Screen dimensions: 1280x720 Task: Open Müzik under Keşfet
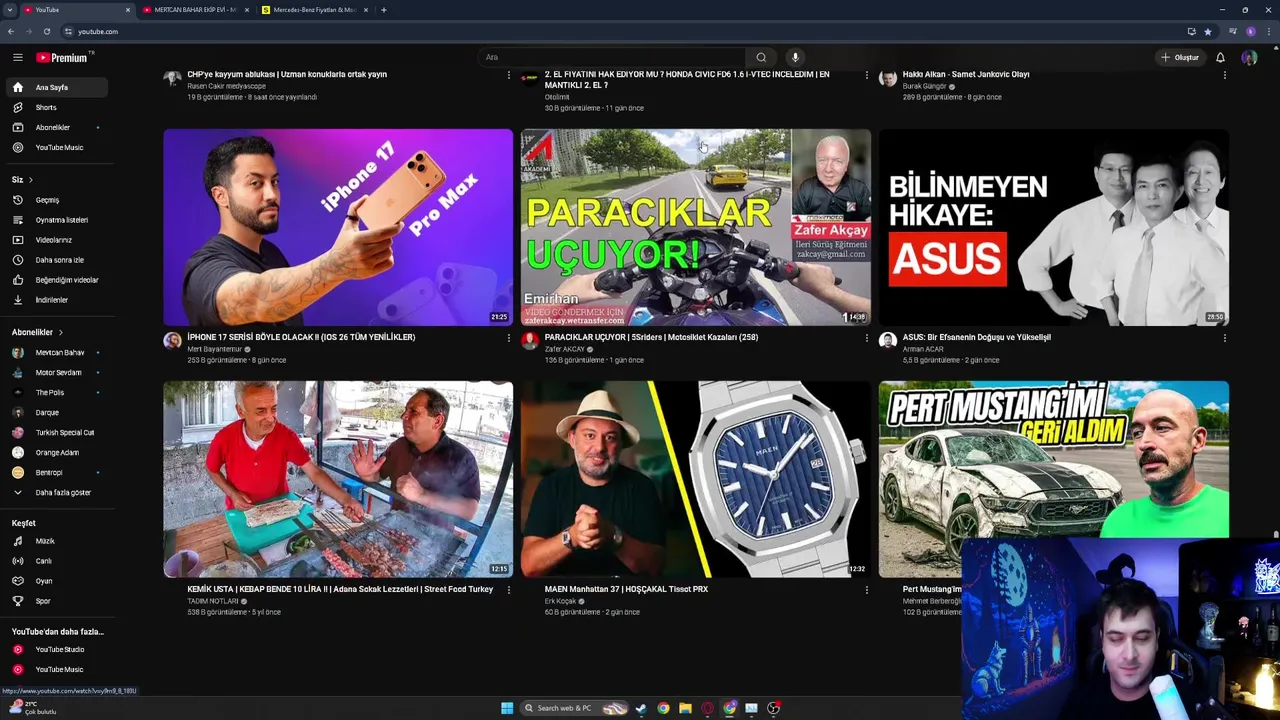coord(58,541)
